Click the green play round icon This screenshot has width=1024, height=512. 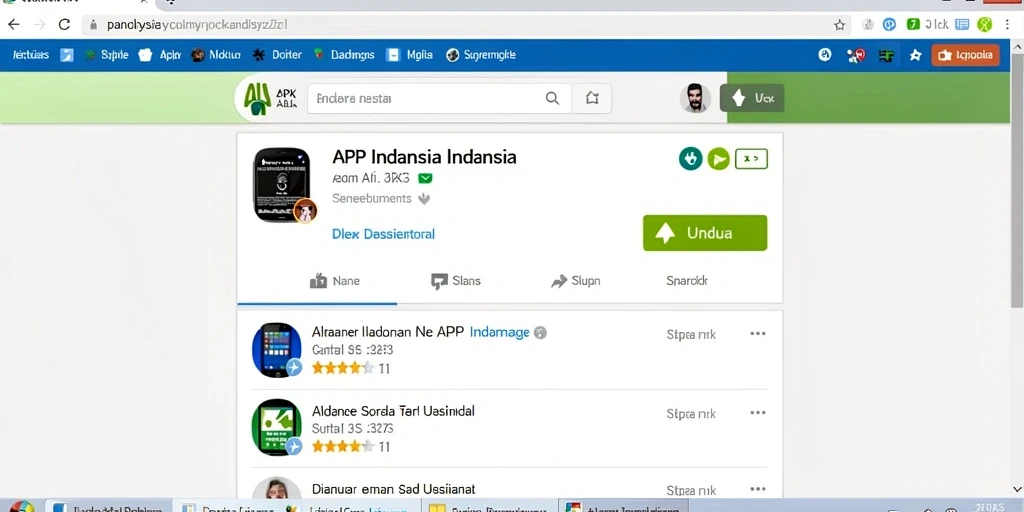tap(718, 159)
